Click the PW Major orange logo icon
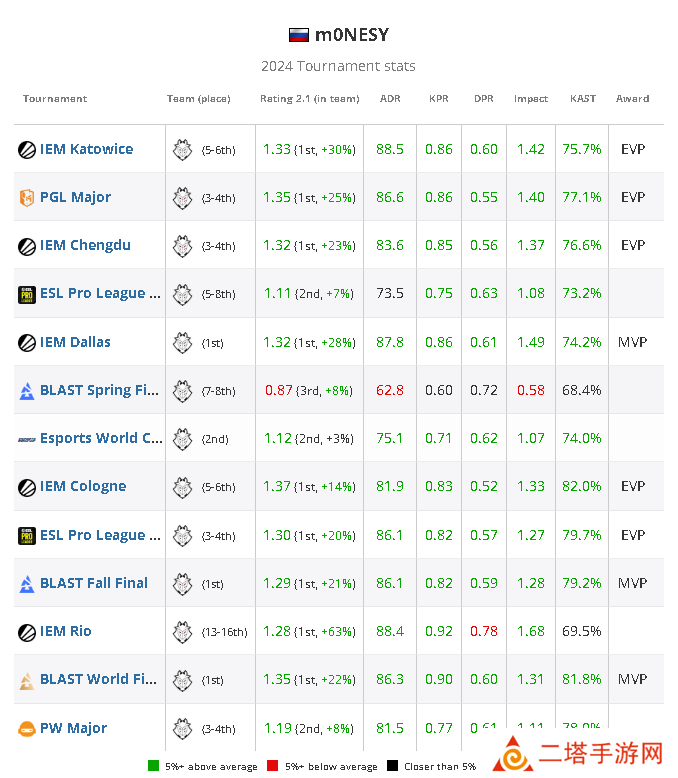The image size is (678, 778). tap(27, 729)
